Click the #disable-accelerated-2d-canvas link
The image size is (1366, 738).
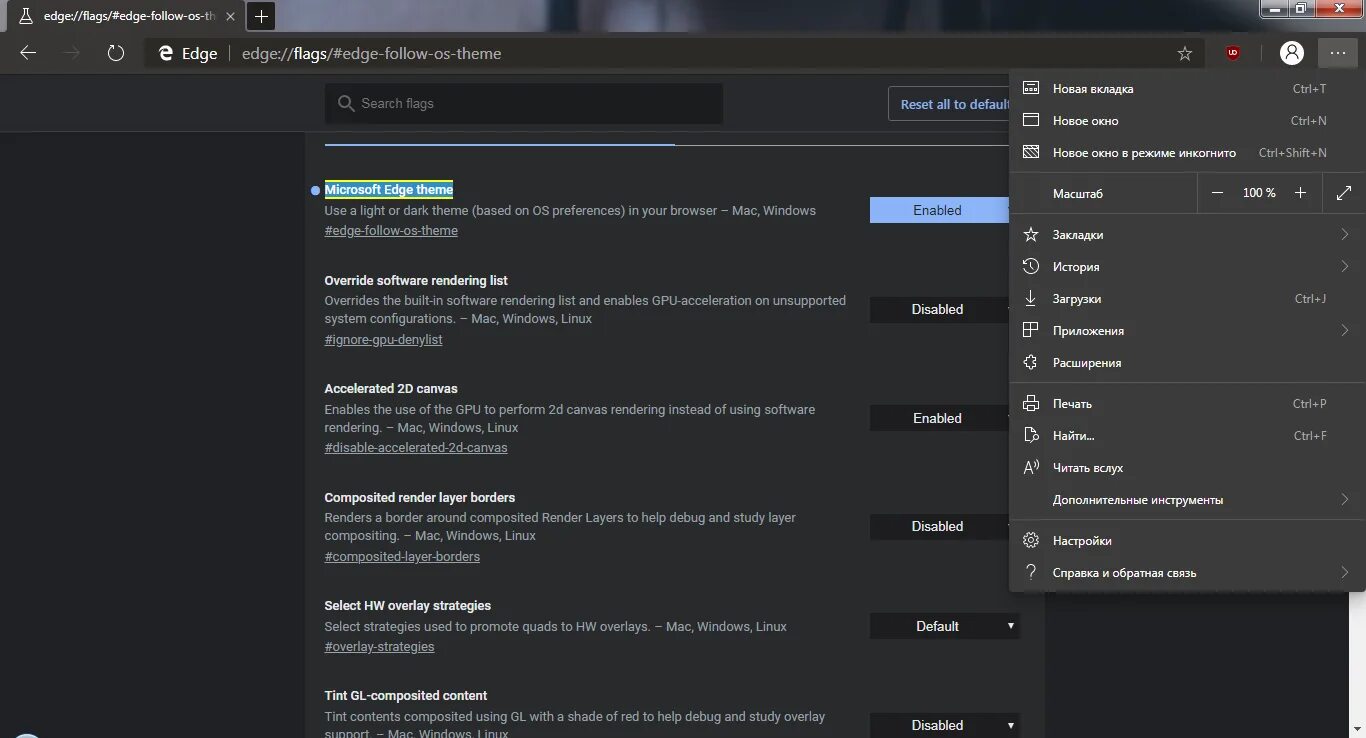coord(416,448)
